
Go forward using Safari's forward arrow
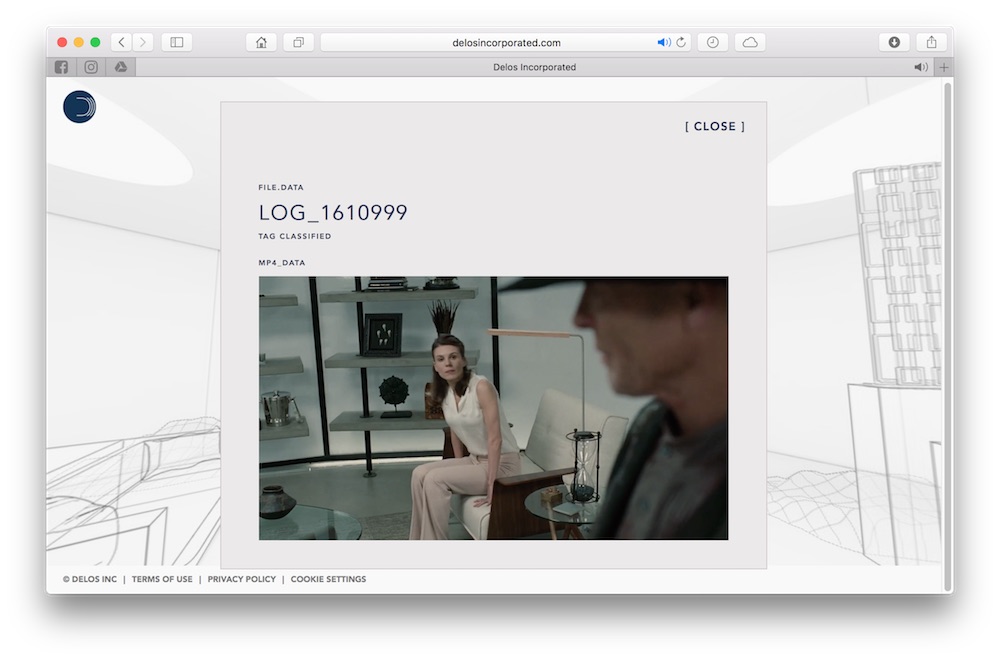[143, 42]
